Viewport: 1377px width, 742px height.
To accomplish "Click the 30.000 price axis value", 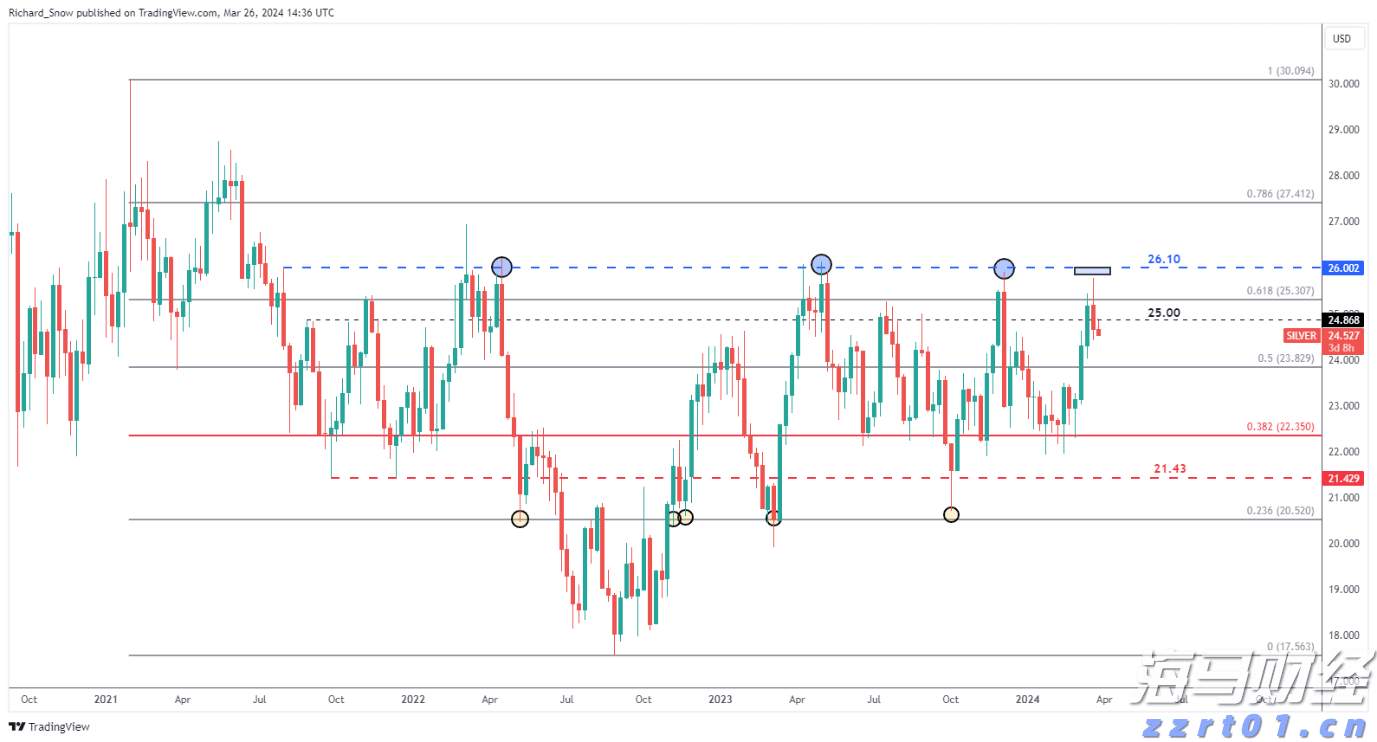I will tap(1343, 84).
